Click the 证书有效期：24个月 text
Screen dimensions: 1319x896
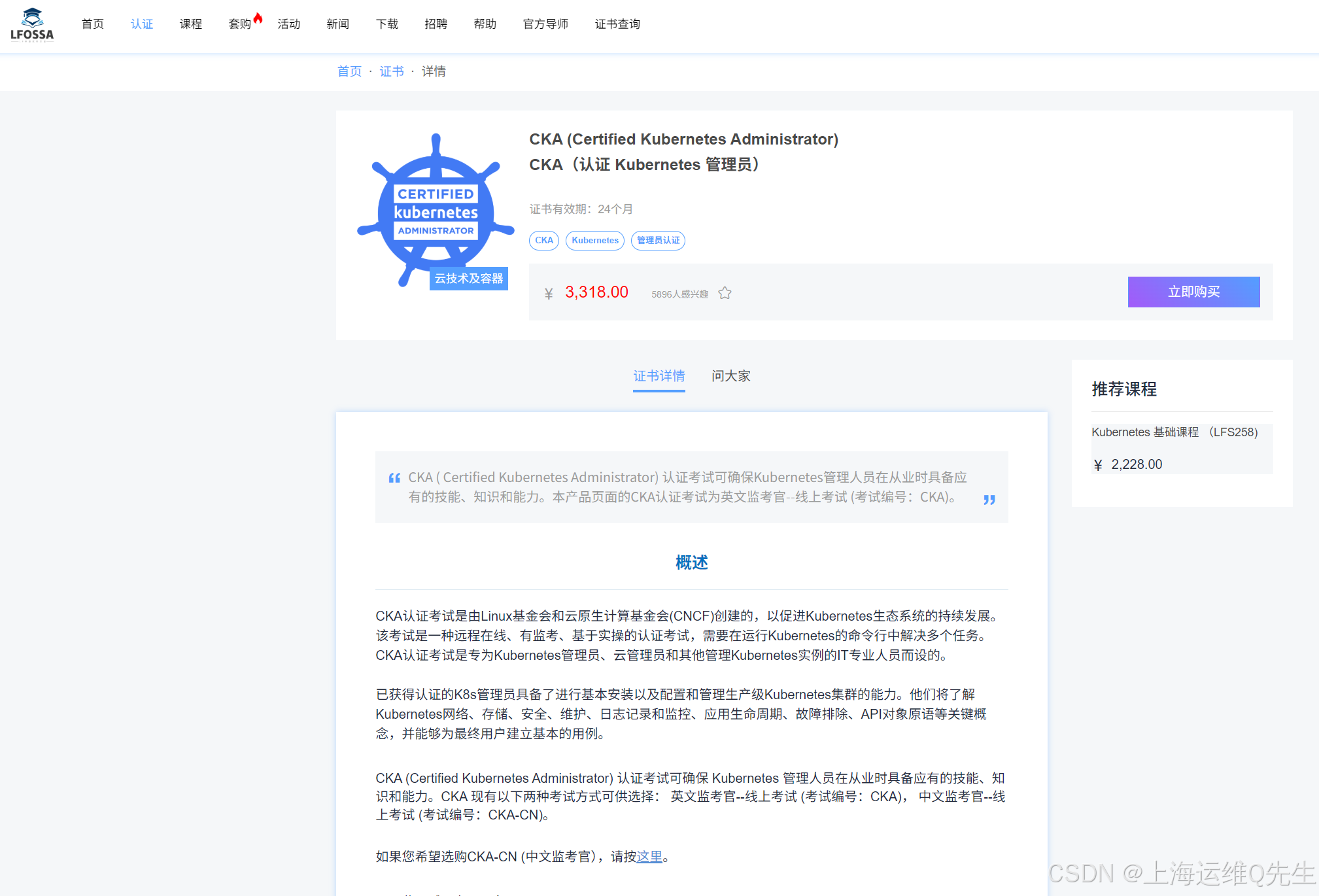pyautogui.click(x=581, y=209)
